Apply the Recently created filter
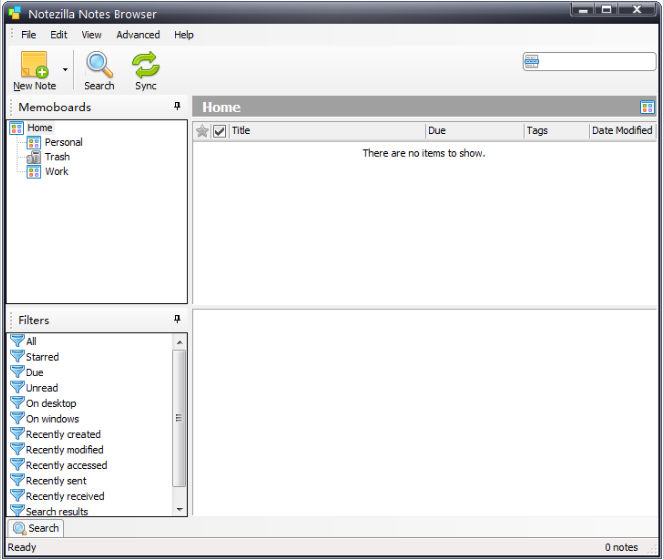Viewport: 664px width, 560px height. (x=63, y=434)
